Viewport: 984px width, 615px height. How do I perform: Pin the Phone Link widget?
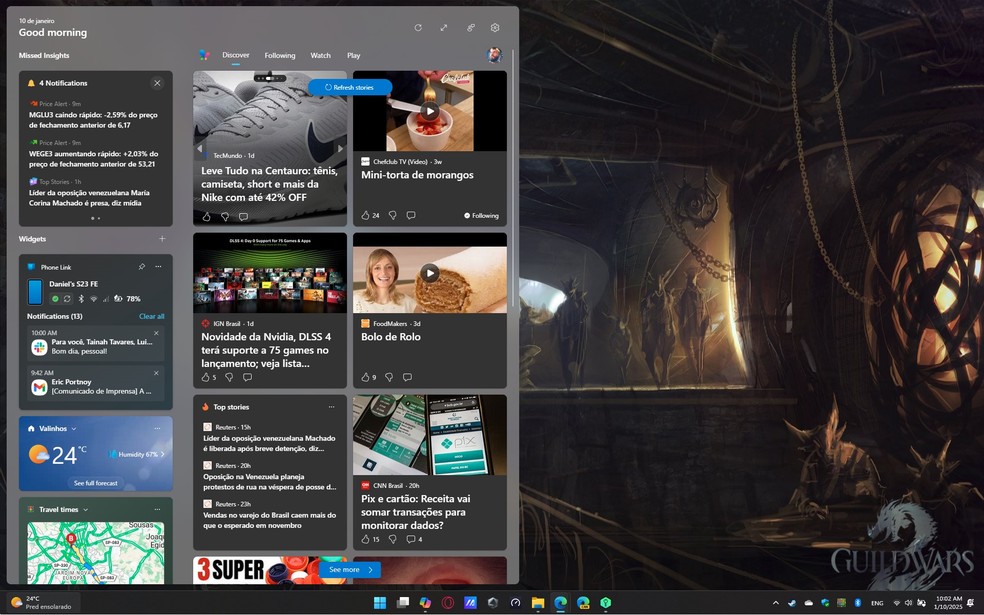141,267
